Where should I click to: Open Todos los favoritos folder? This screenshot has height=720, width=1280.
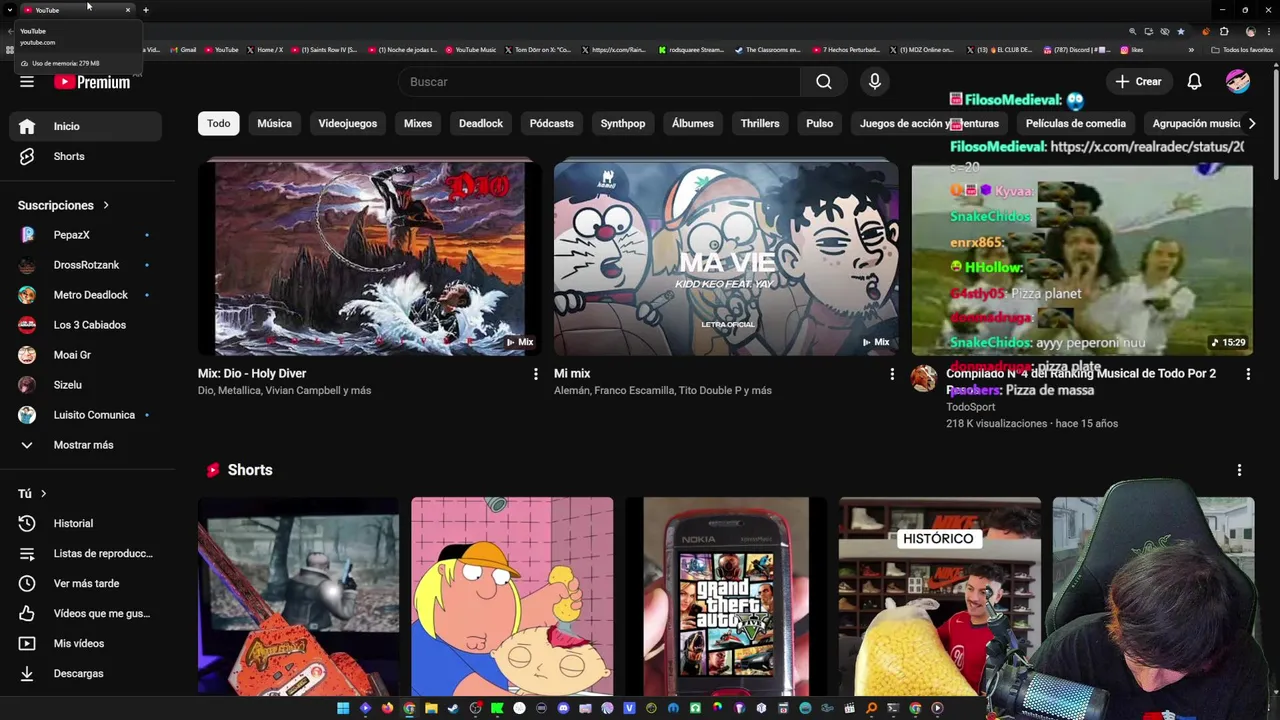[1241, 50]
